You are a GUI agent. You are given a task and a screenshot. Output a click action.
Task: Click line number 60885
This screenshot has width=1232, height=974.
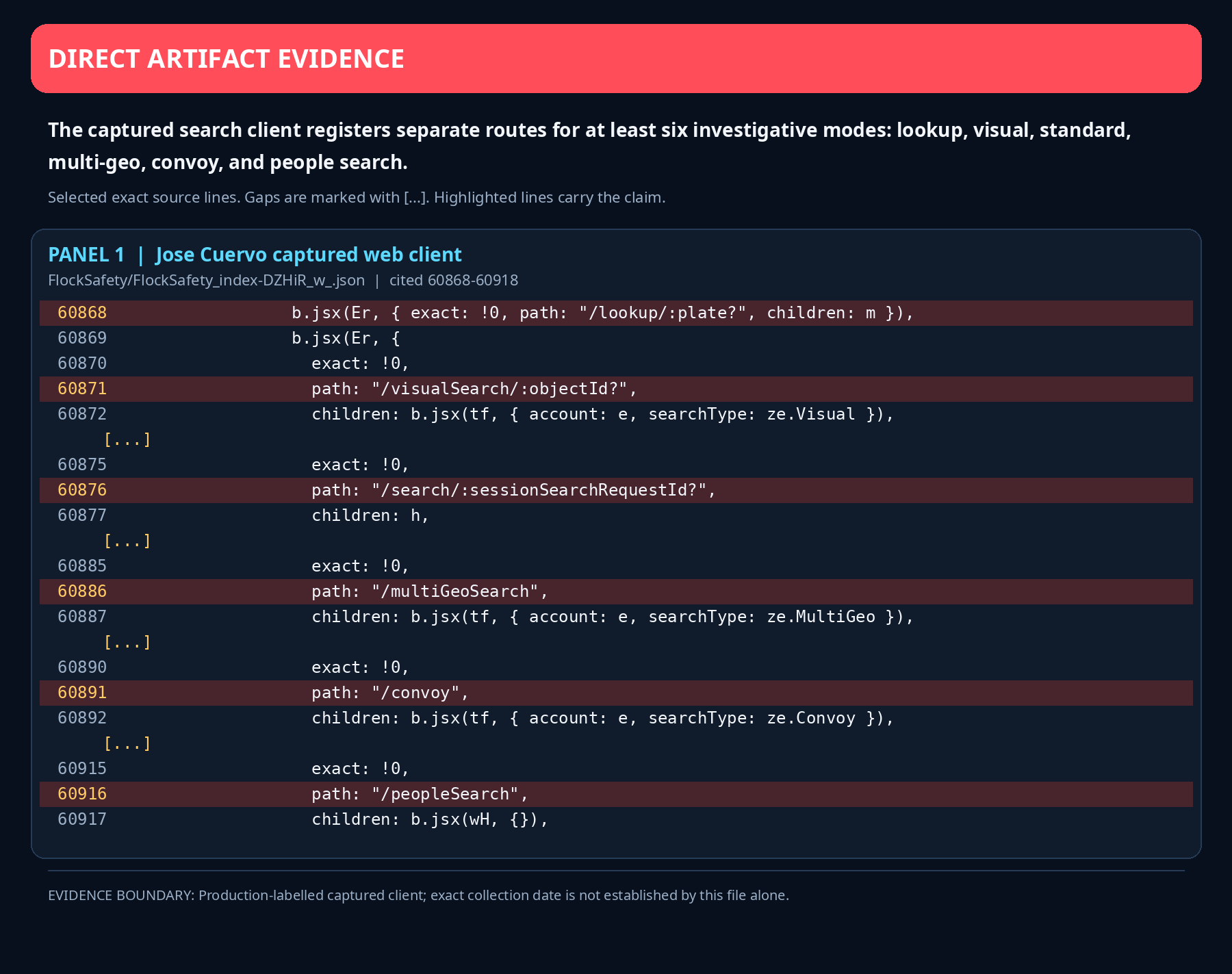pos(82,566)
